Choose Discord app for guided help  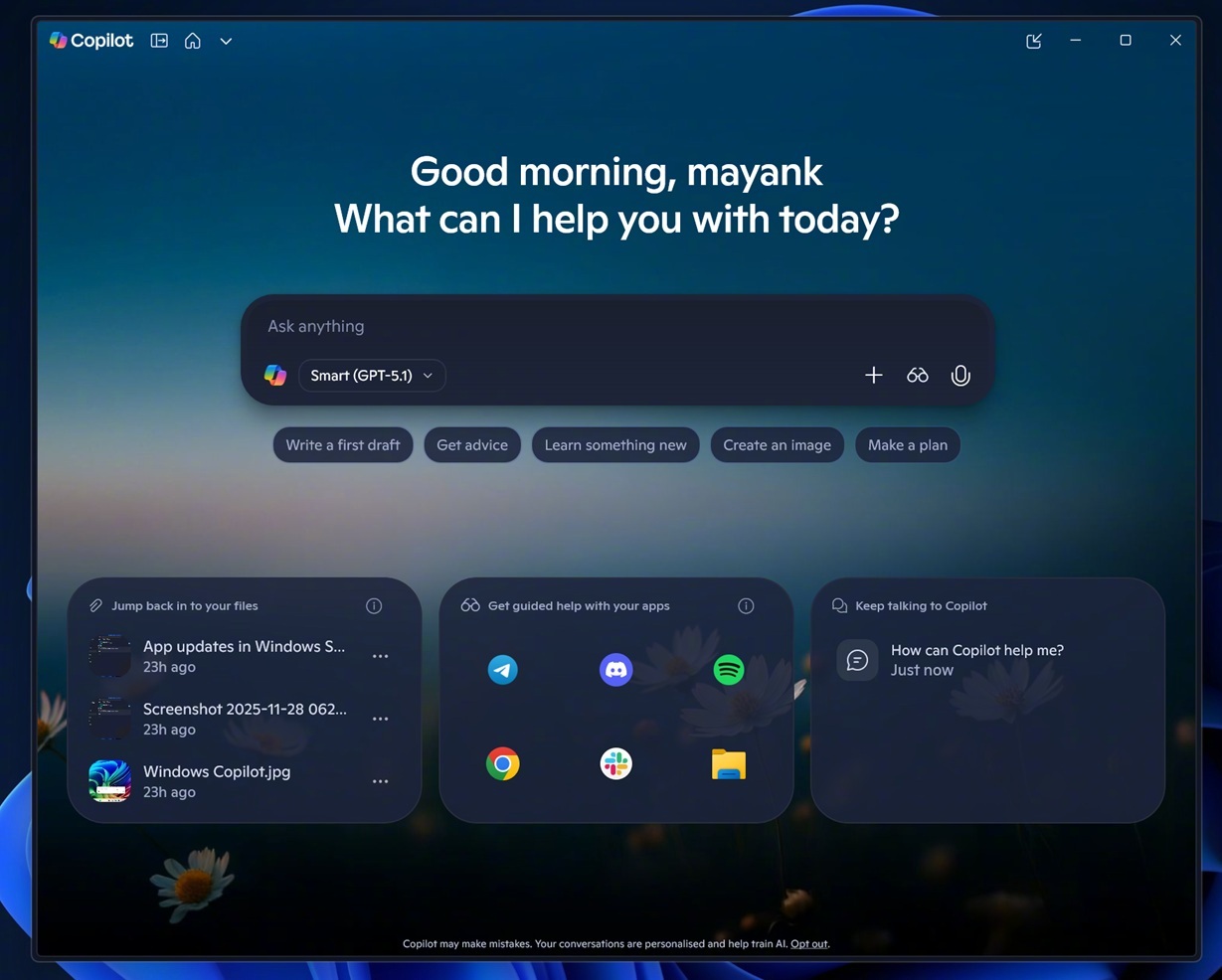tap(616, 670)
